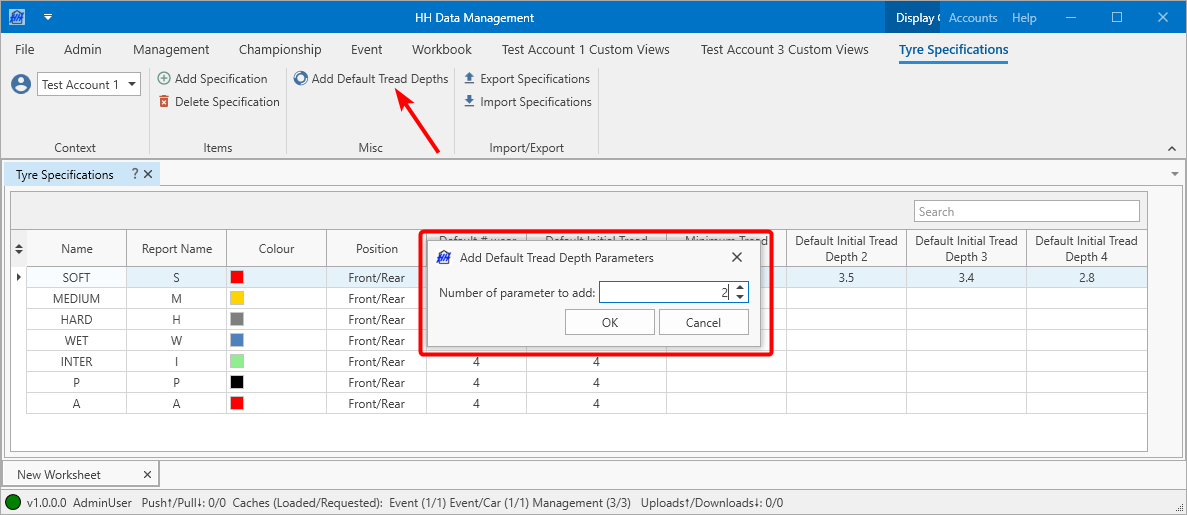
Task: Close the New Worksheet tab
Action: click(147, 474)
